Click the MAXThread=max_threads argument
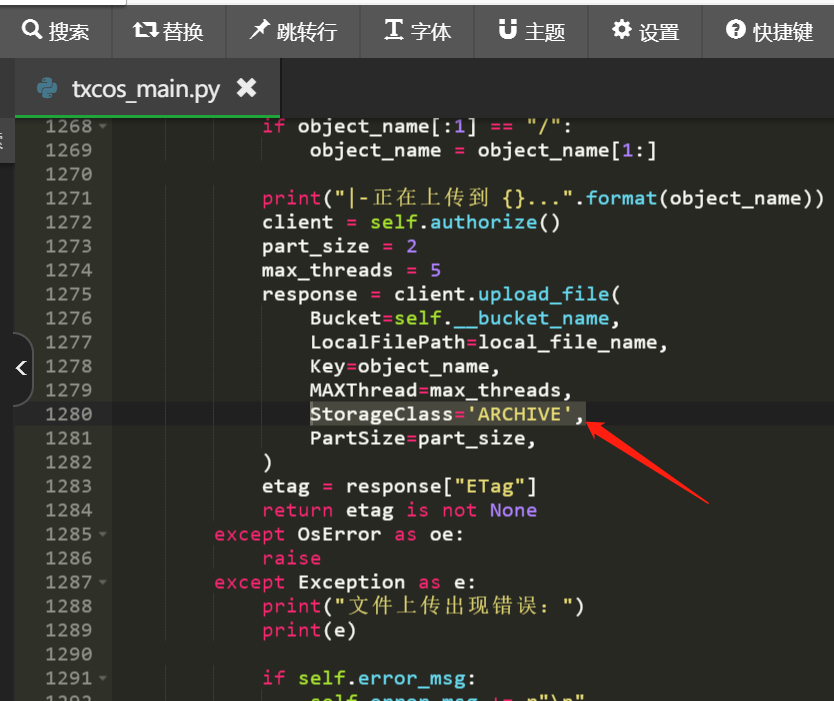 pos(441,390)
